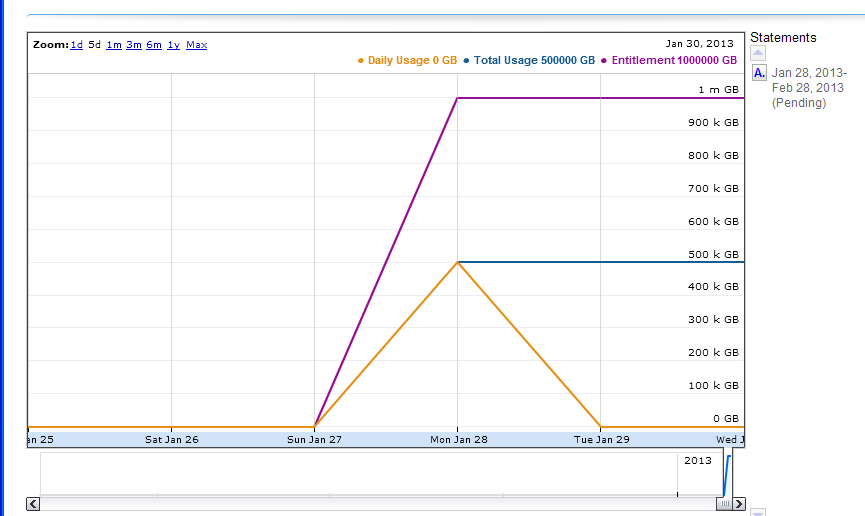
Task: Click the timeline scrollbar right arrow
Action: [x=738, y=504]
